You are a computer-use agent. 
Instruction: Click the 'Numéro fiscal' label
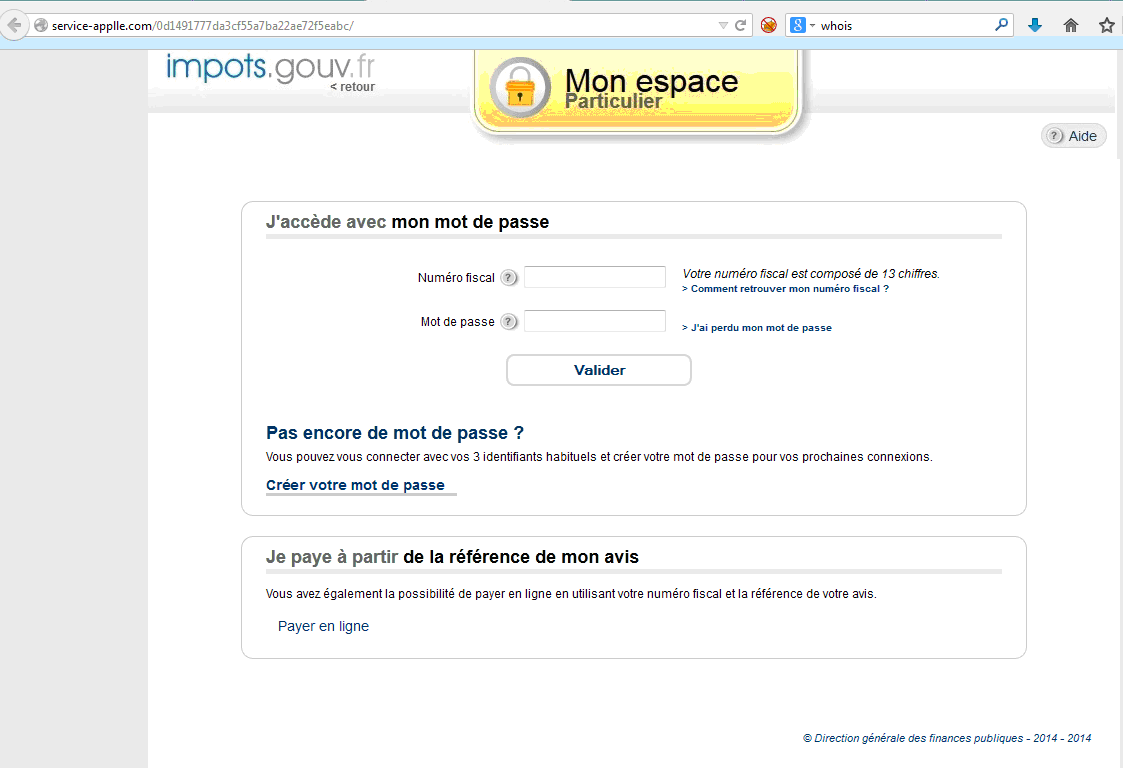(456, 278)
